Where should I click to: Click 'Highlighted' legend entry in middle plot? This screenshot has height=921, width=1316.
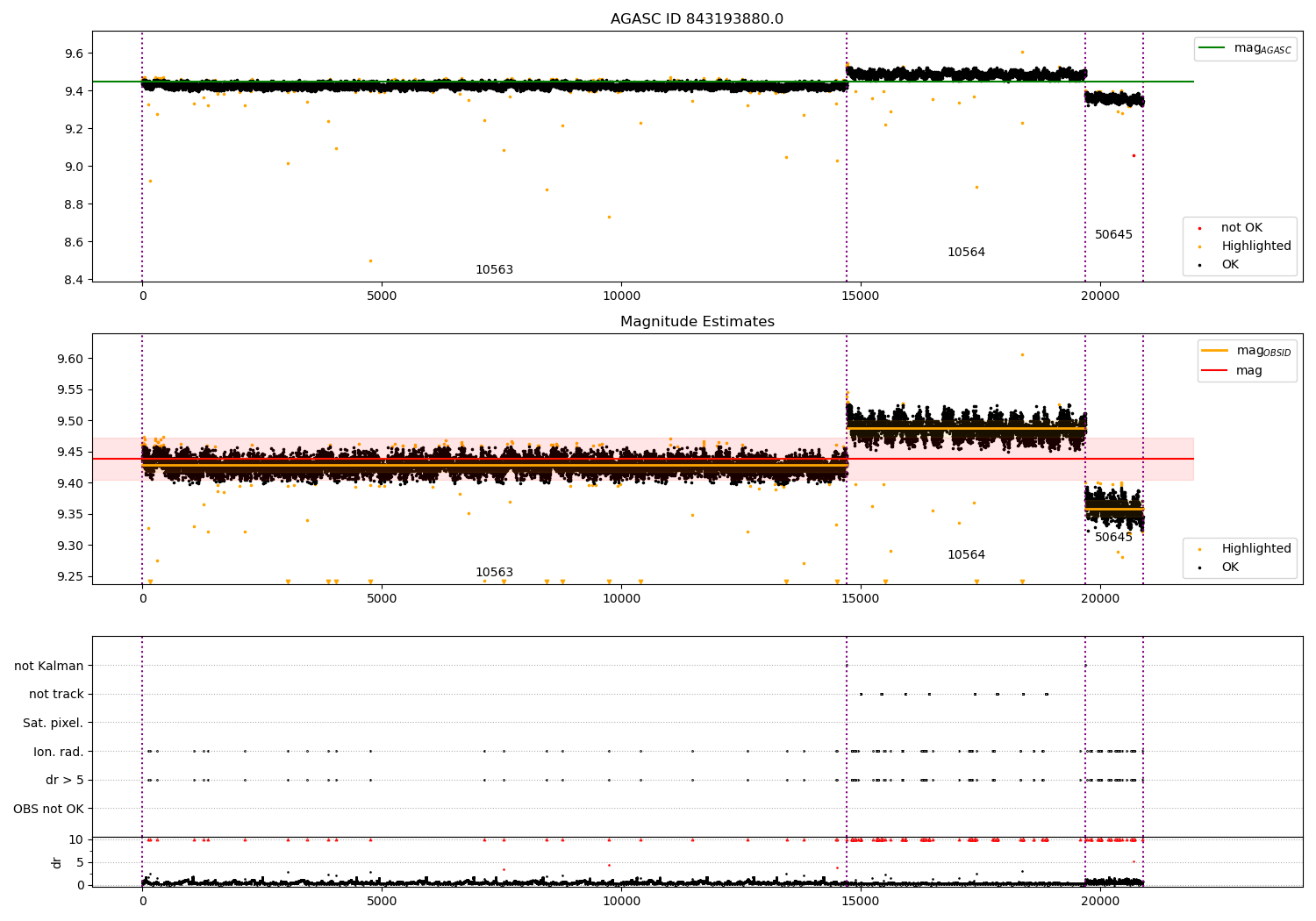[x=1246, y=549]
